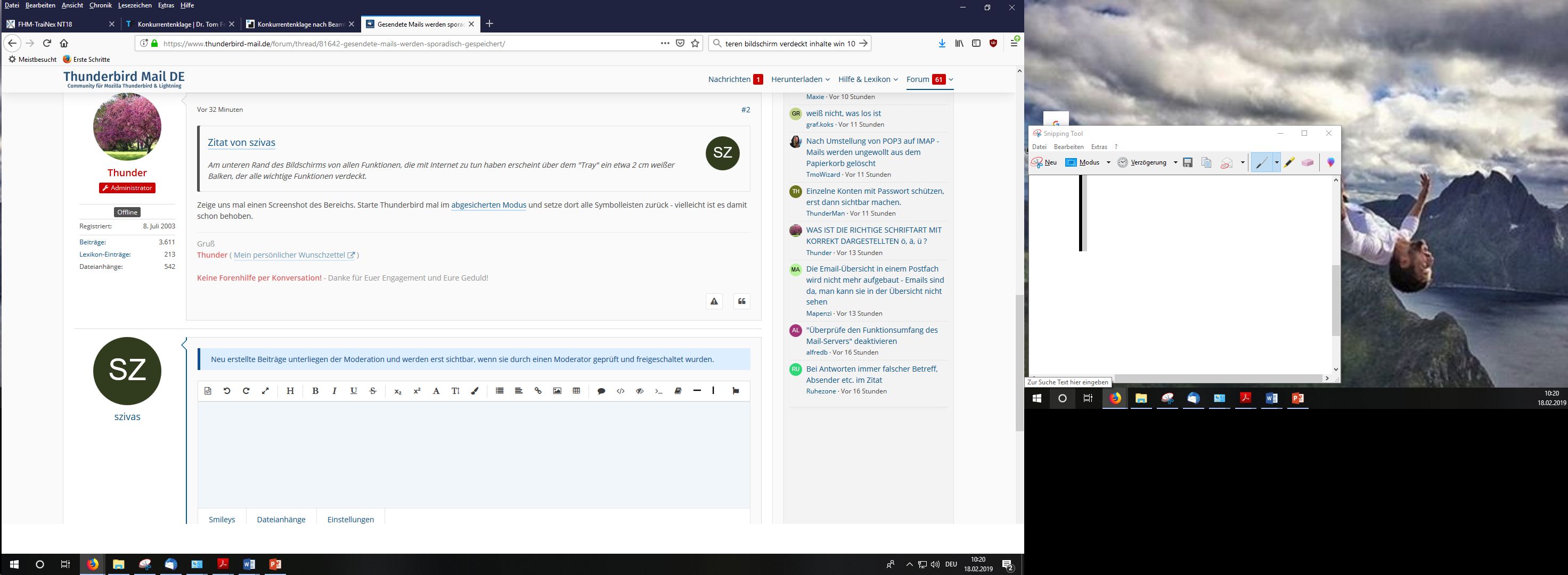Insert image in forum editor toolbar
The image size is (1568, 575).
coord(557,391)
